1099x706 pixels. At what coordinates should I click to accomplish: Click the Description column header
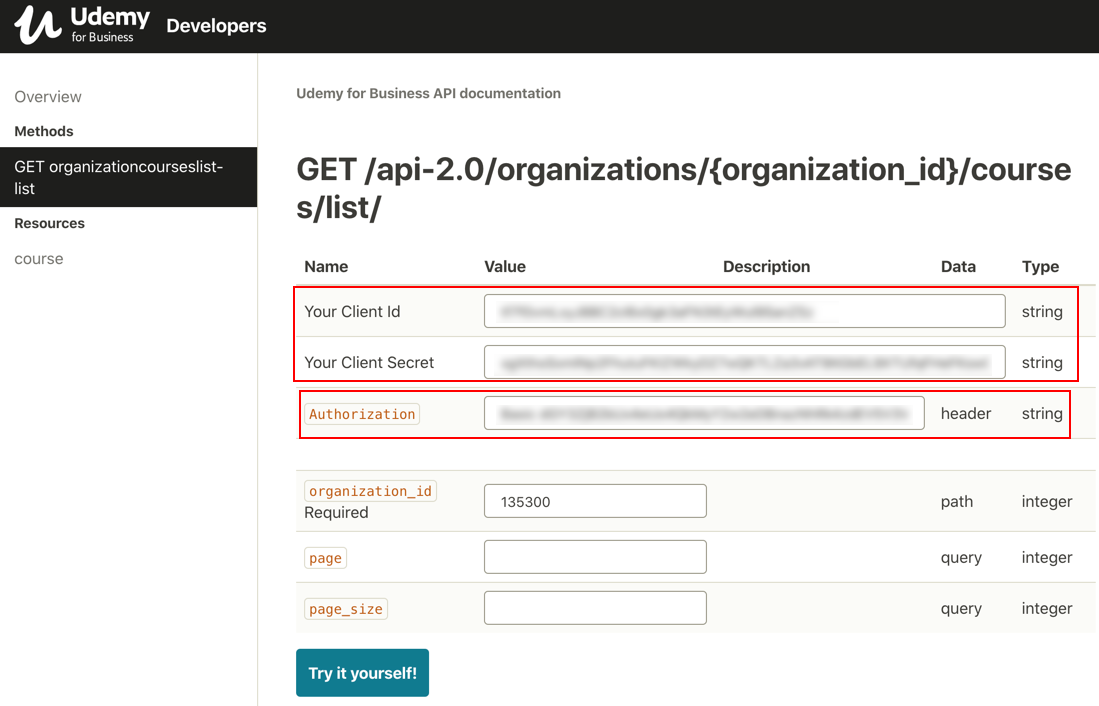coord(766,266)
